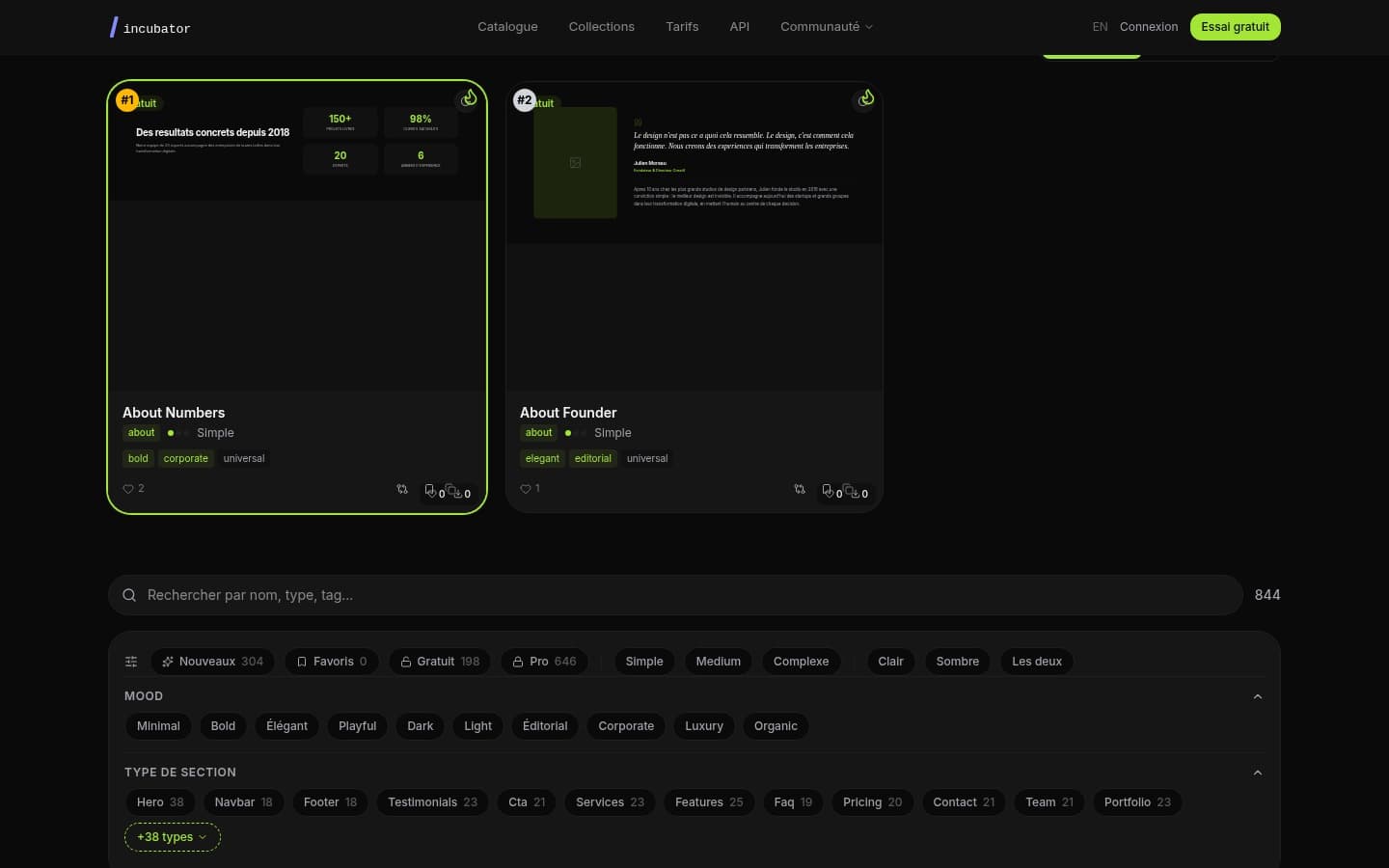Like the About Numbers component with heart icon
The width and height of the screenshot is (1389, 868).
pyautogui.click(x=128, y=489)
